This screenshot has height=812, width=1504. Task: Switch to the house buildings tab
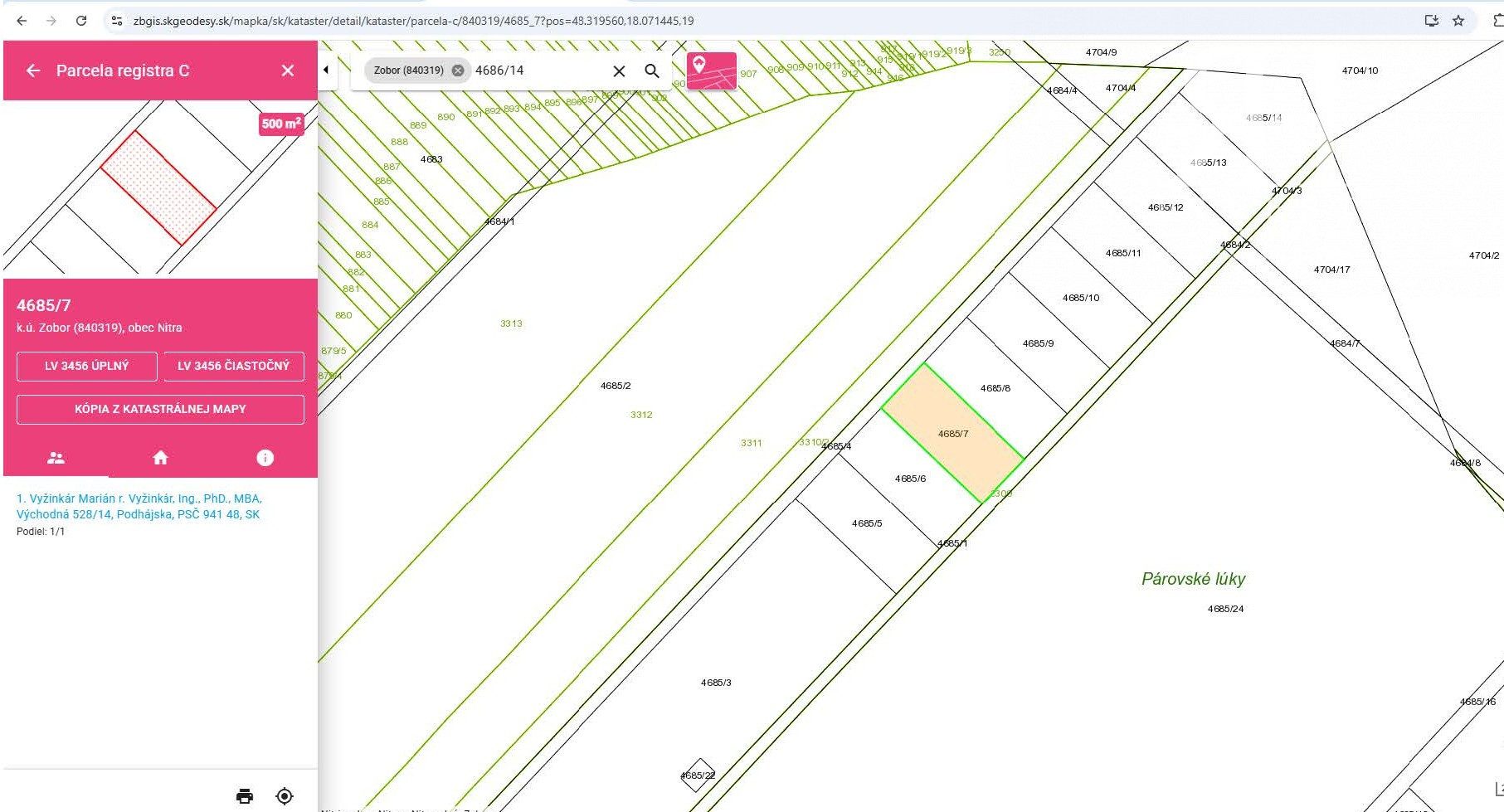pyautogui.click(x=161, y=458)
